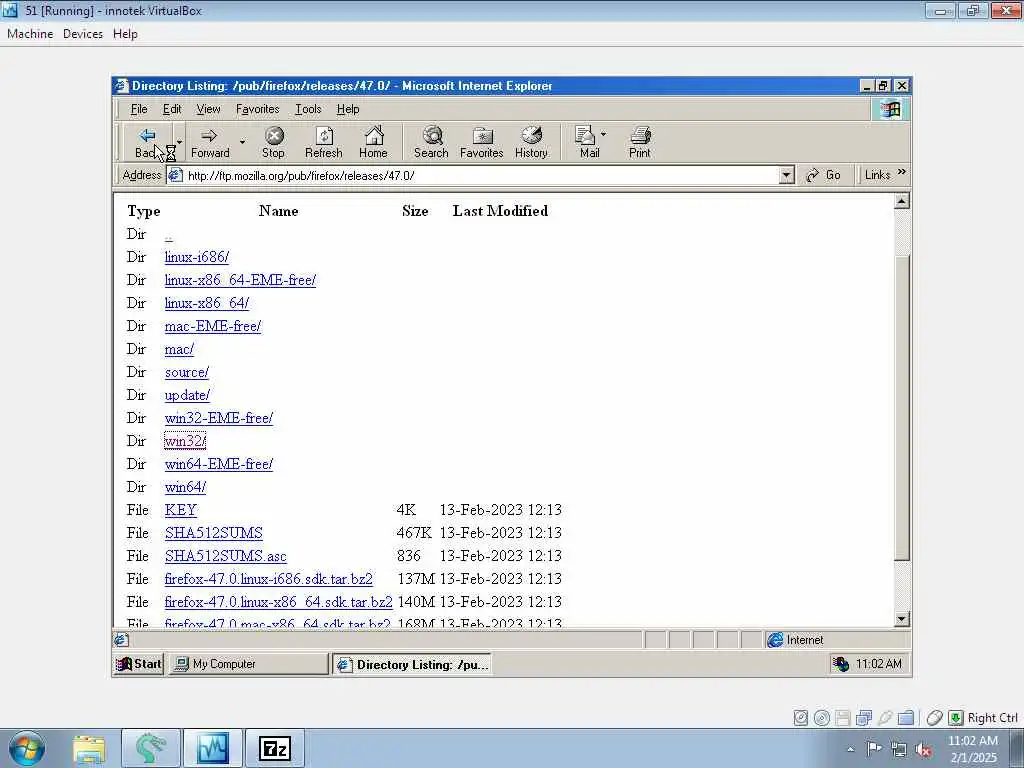Click the guest system tray icon
1024x768 pixels.
841,664
